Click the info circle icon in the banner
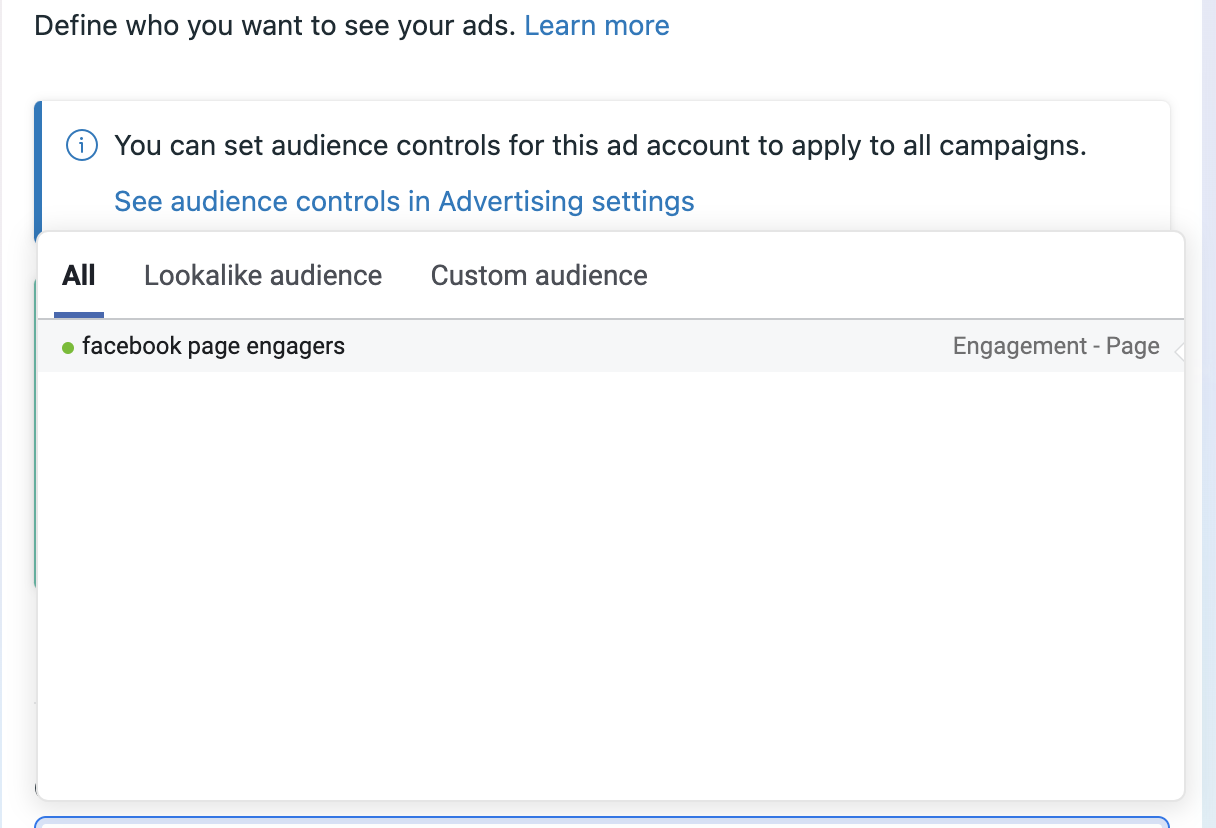The image size is (1216, 828). click(81, 146)
